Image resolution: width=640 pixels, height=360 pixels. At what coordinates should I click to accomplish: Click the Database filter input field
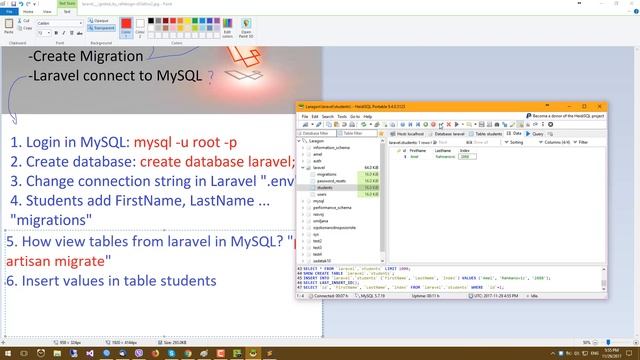[x=317, y=133]
